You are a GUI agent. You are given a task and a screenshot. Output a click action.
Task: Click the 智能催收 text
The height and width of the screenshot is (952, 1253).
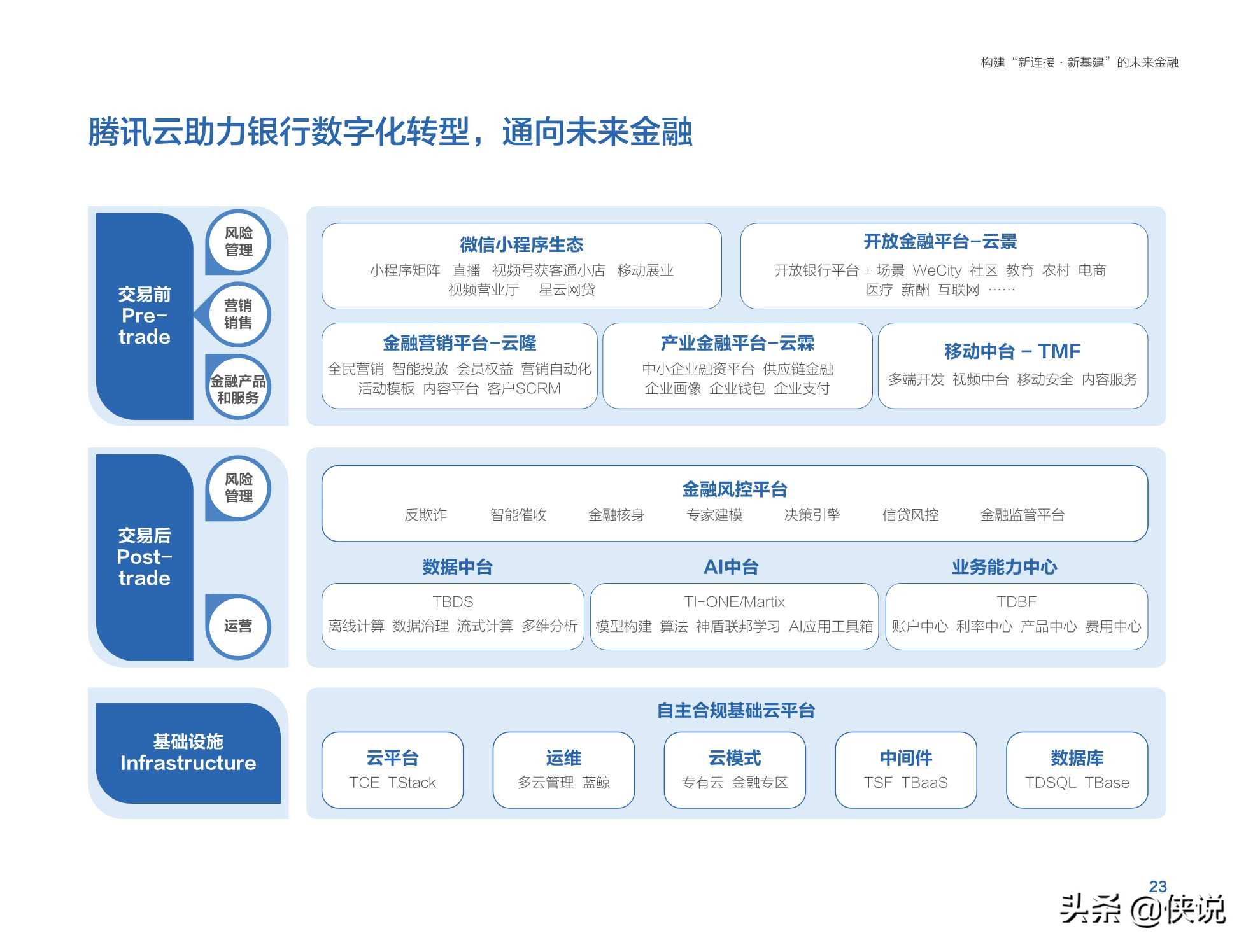[x=518, y=515]
